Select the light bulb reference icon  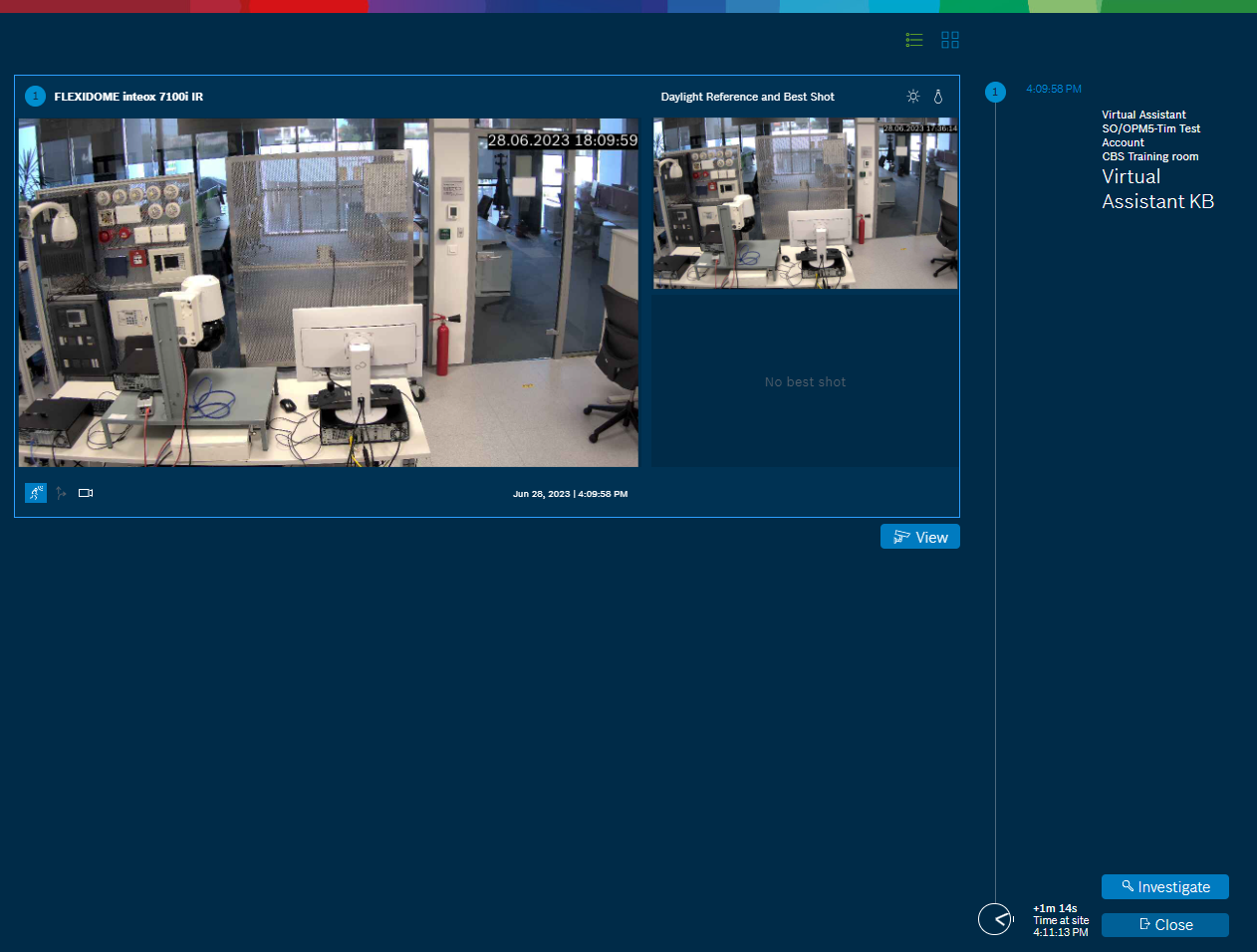tap(938, 97)
